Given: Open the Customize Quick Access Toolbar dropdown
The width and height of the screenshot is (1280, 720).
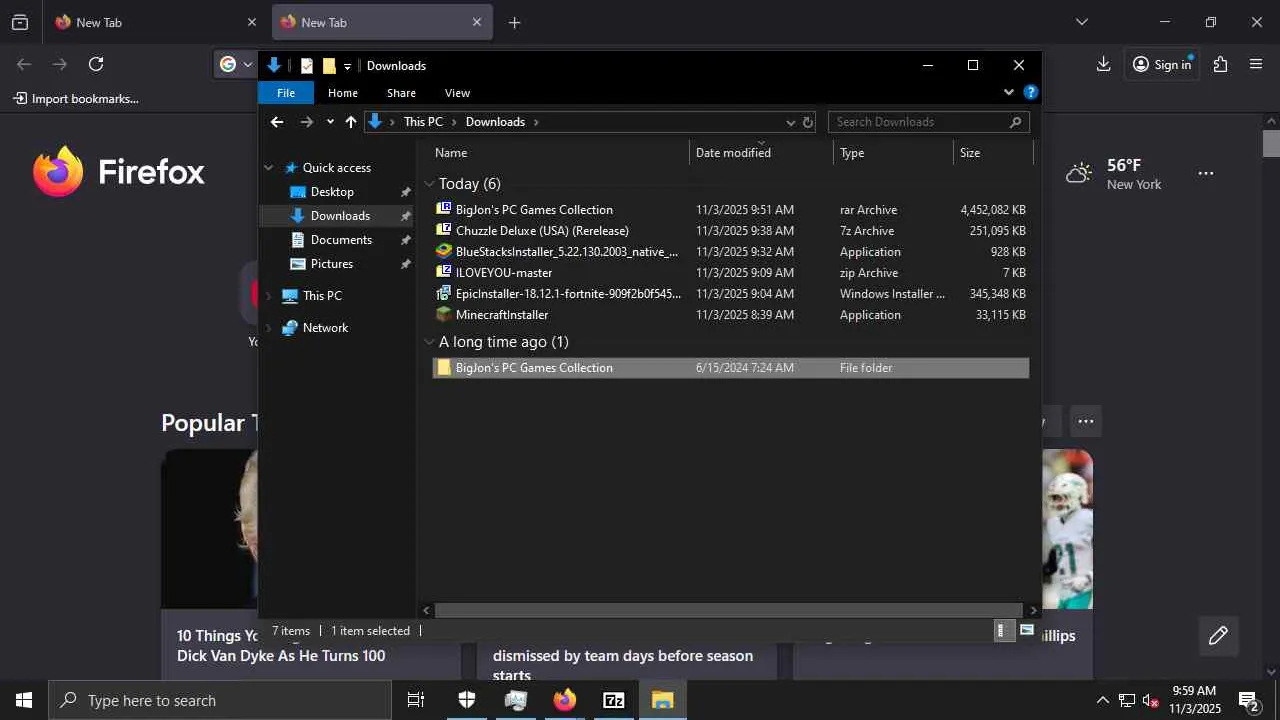Looking at the screenshot, I should click(347, 67).
